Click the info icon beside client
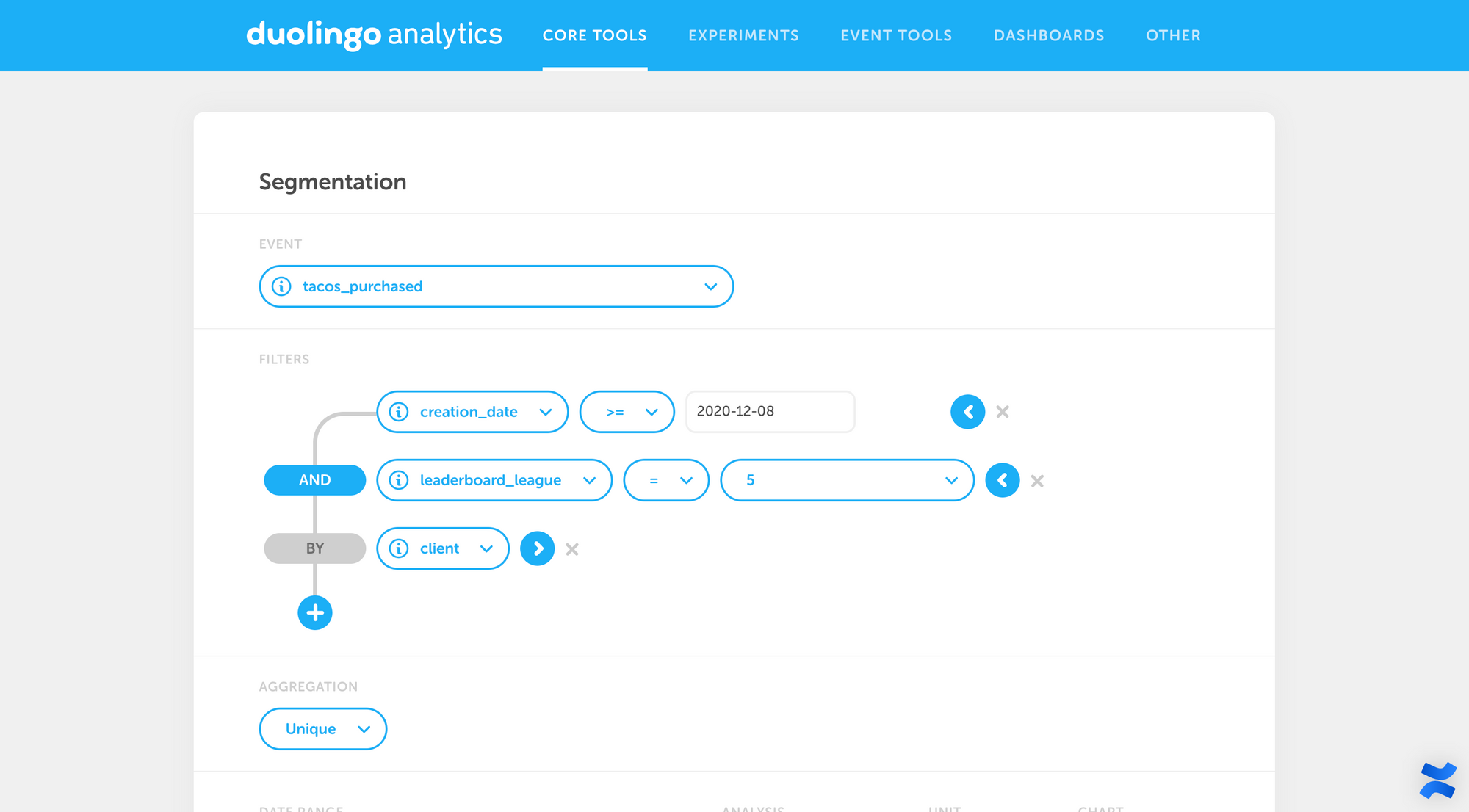The height and width of the screenshot is (812, 1469). [x=397, y=548]
